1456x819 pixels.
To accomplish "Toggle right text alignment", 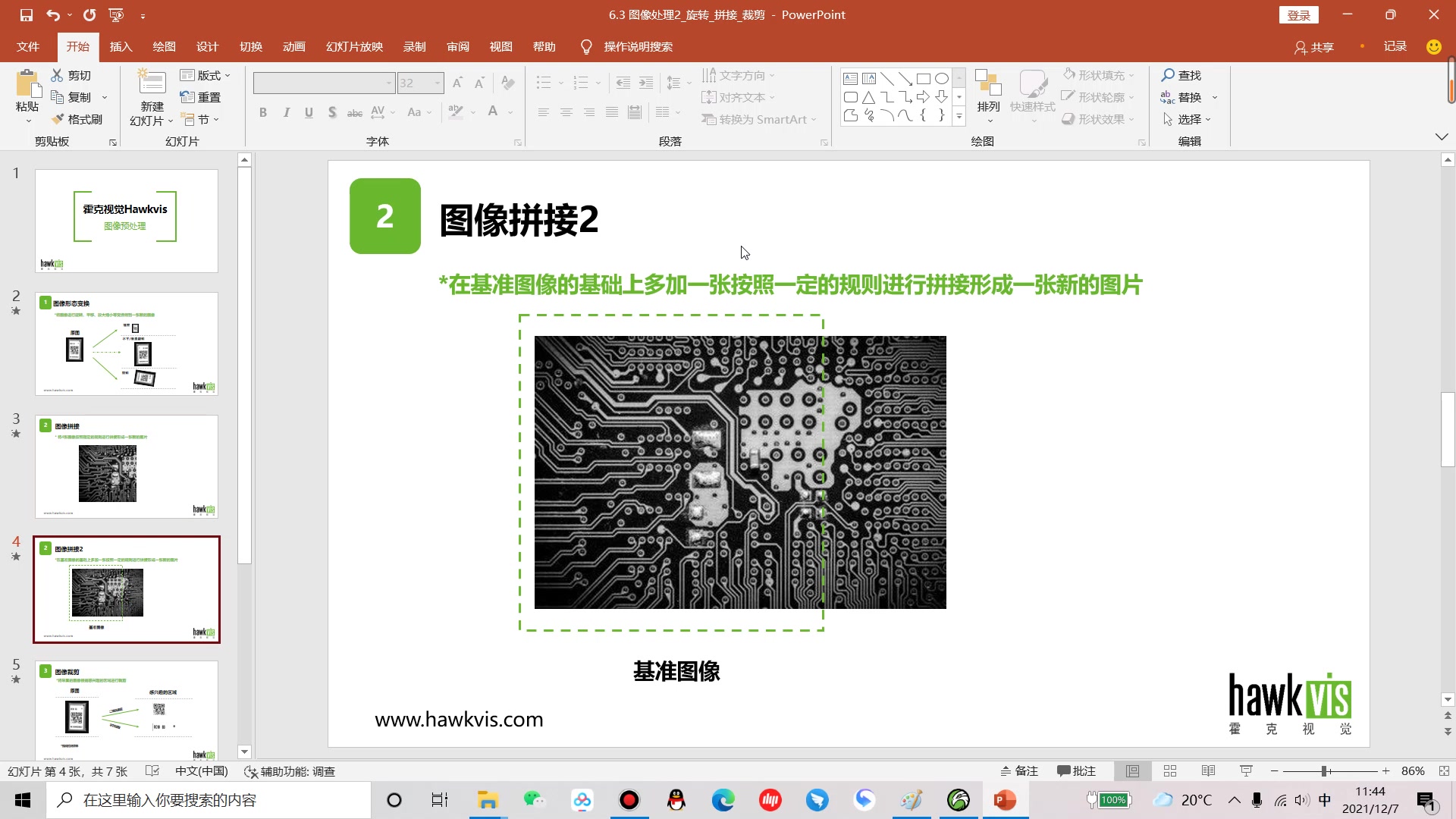I will 588,112.
